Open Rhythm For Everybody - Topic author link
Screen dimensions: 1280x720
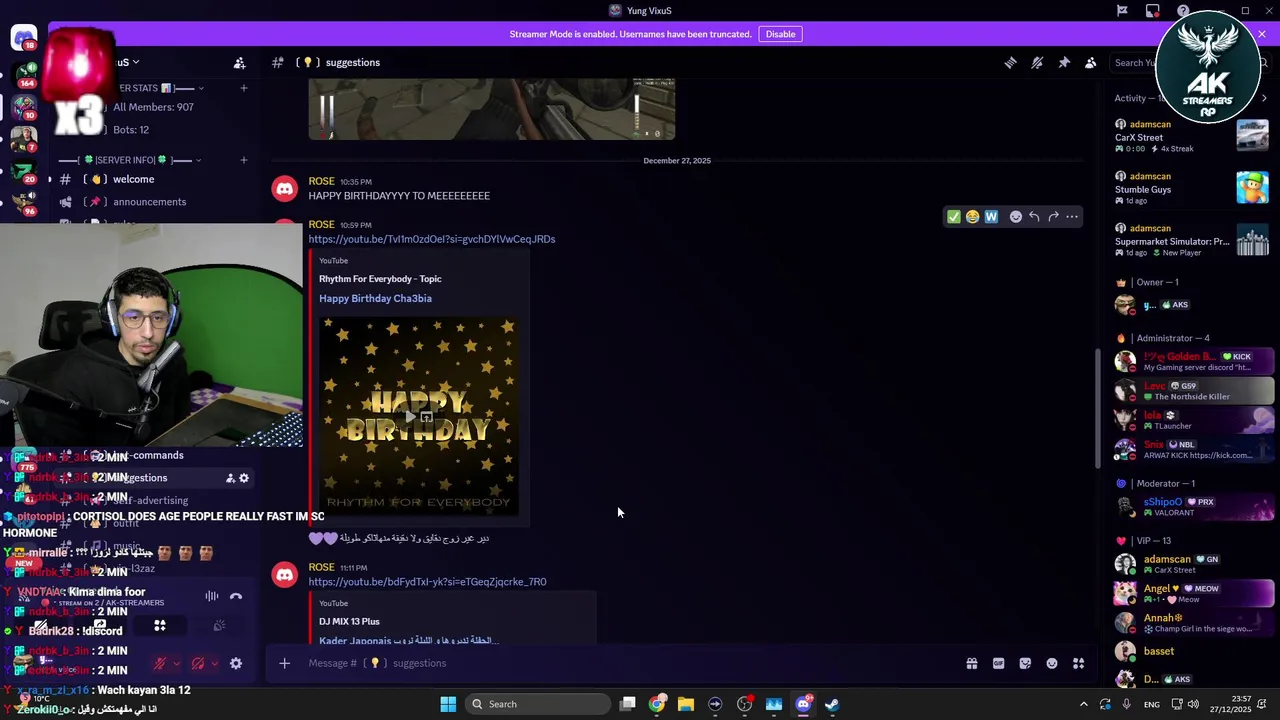pos(380,279)
